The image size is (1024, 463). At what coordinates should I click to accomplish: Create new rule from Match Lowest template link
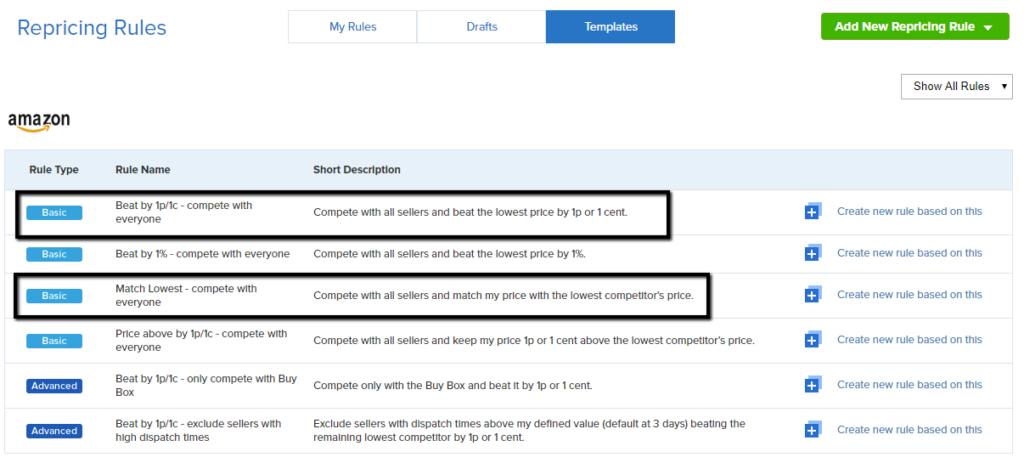point(909,295)
